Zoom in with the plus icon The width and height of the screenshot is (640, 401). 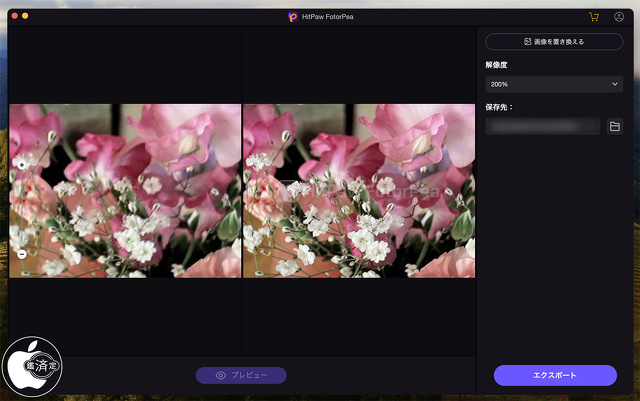tap(22, 163)
